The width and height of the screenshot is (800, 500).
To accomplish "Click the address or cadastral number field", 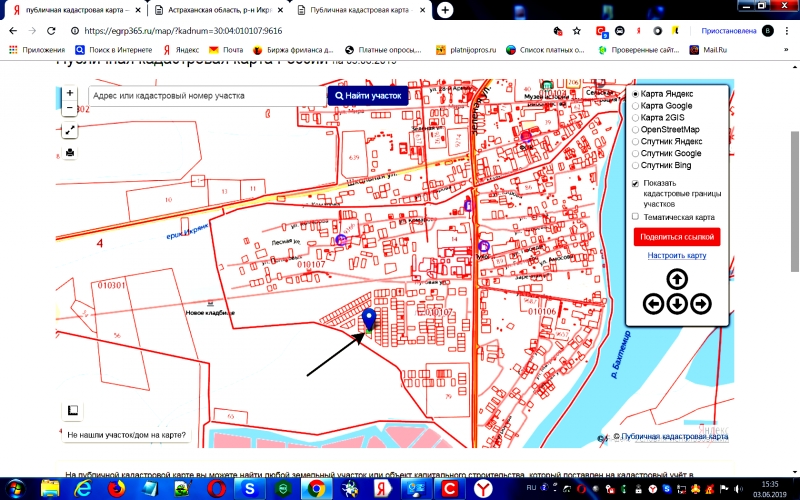I will [207, 96].
